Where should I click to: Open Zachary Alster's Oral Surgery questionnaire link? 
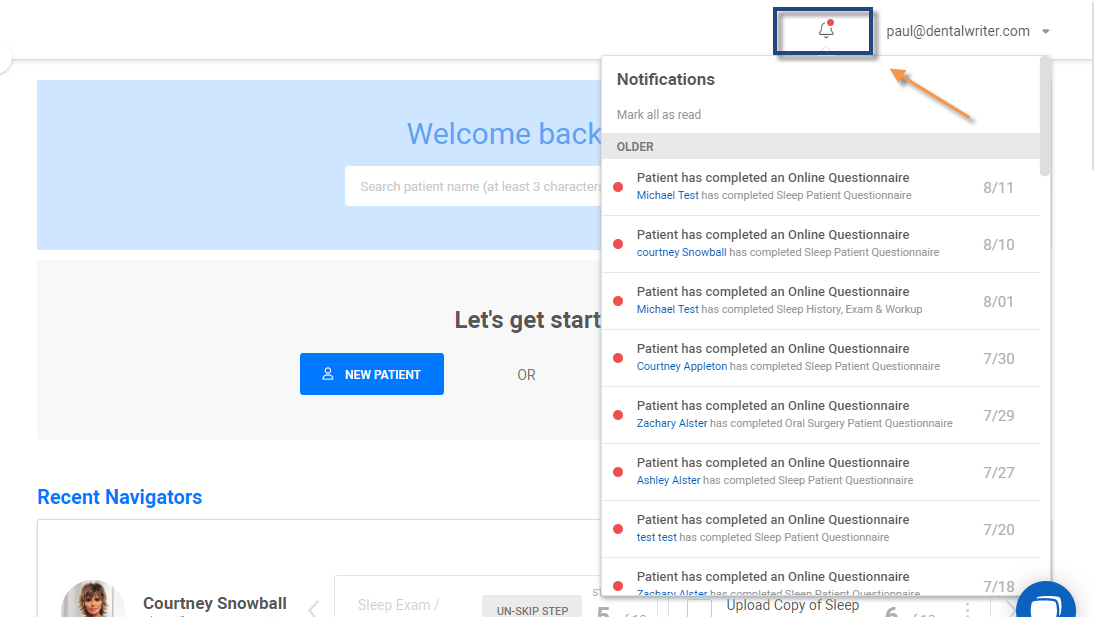coord(669,423)
